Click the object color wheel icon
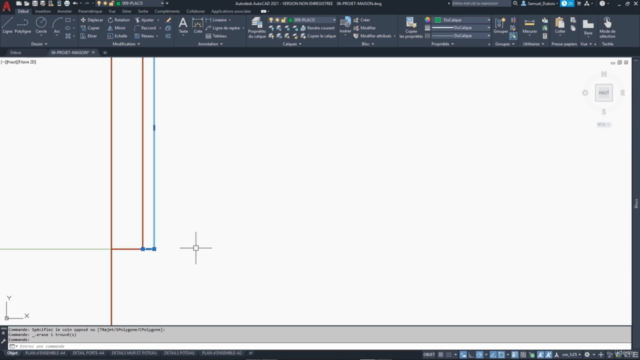This screenshot has height=360, width=640. 427,20
